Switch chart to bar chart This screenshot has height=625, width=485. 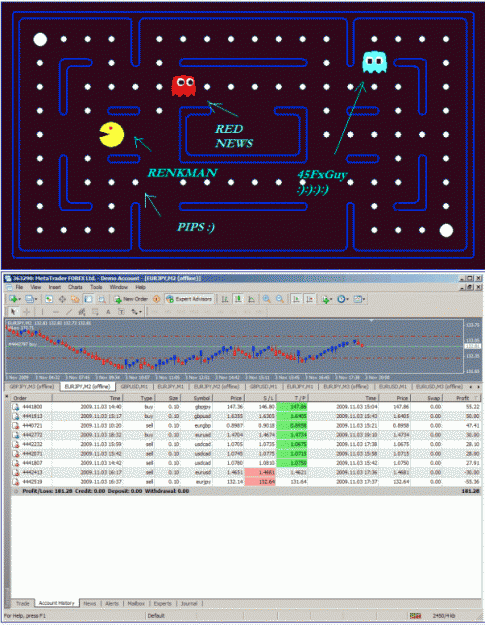click(x=225, y=299)
